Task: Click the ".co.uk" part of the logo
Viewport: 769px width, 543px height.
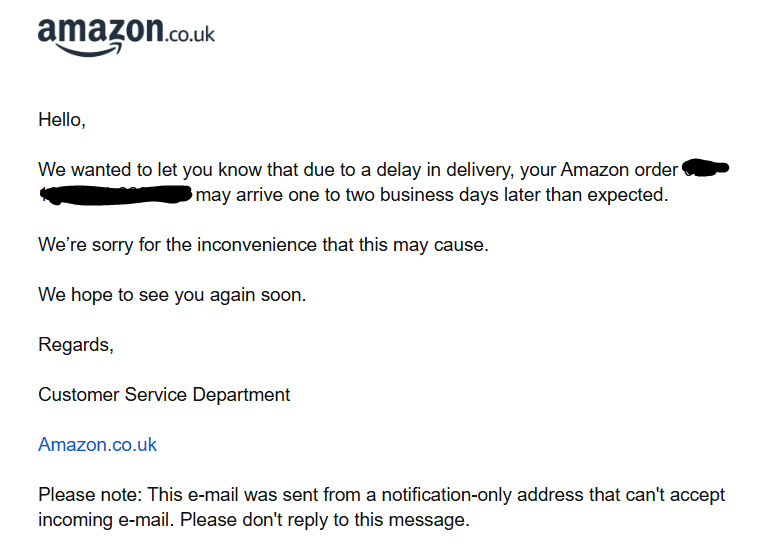Action: pos(190,34)
